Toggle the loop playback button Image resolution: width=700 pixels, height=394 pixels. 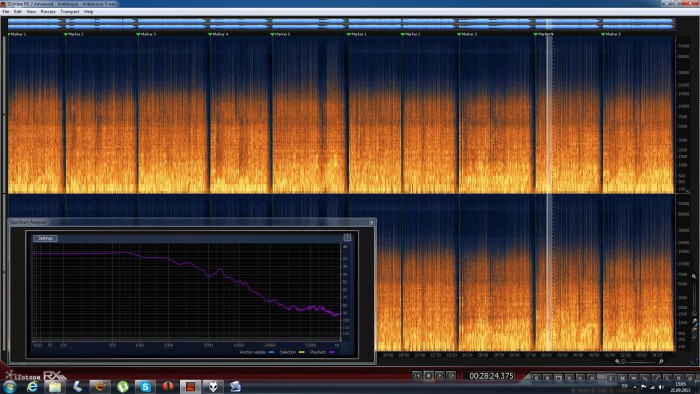pos(451,376)
